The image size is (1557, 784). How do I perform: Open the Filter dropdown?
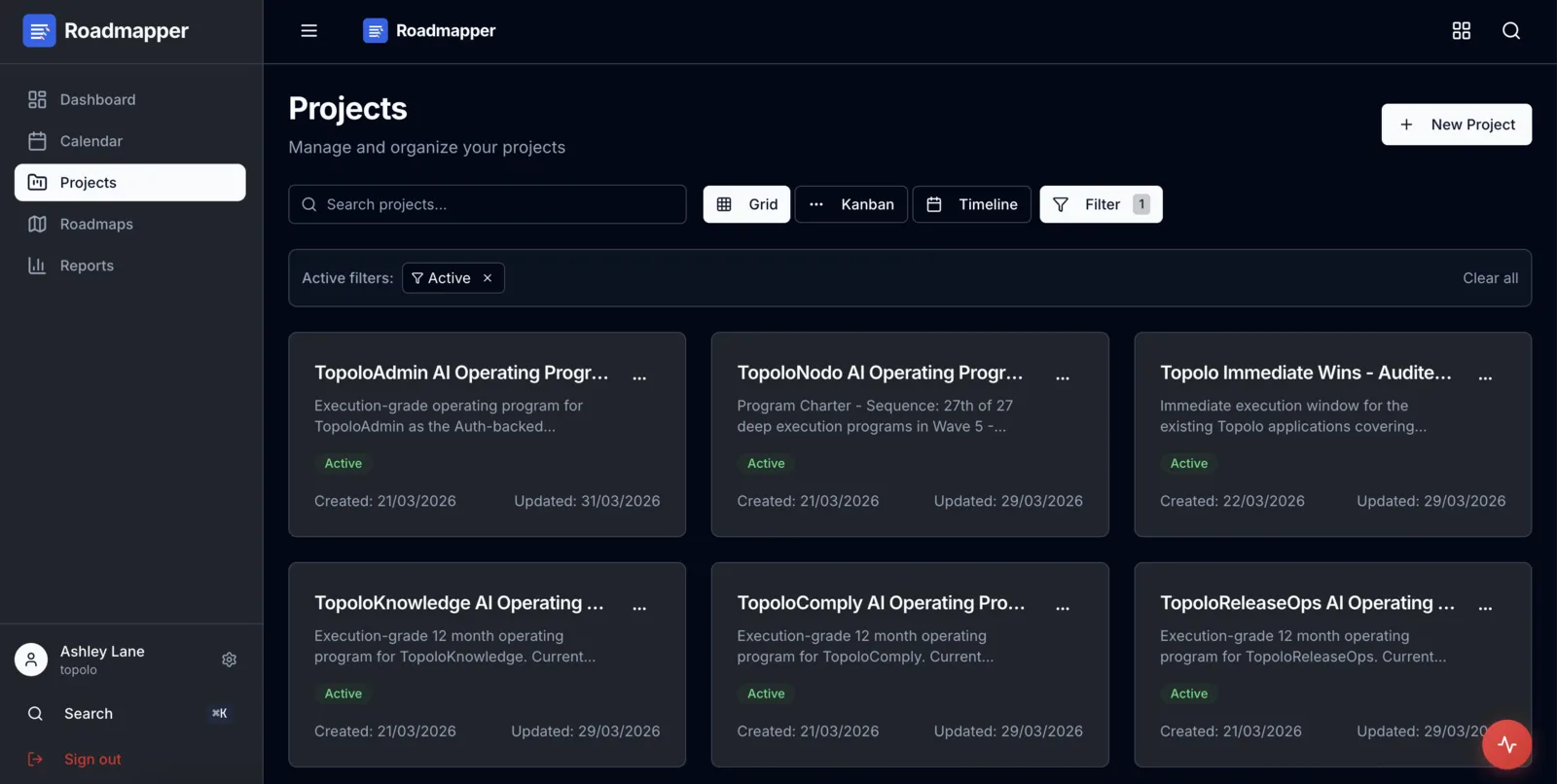(x=1101, y=204)
